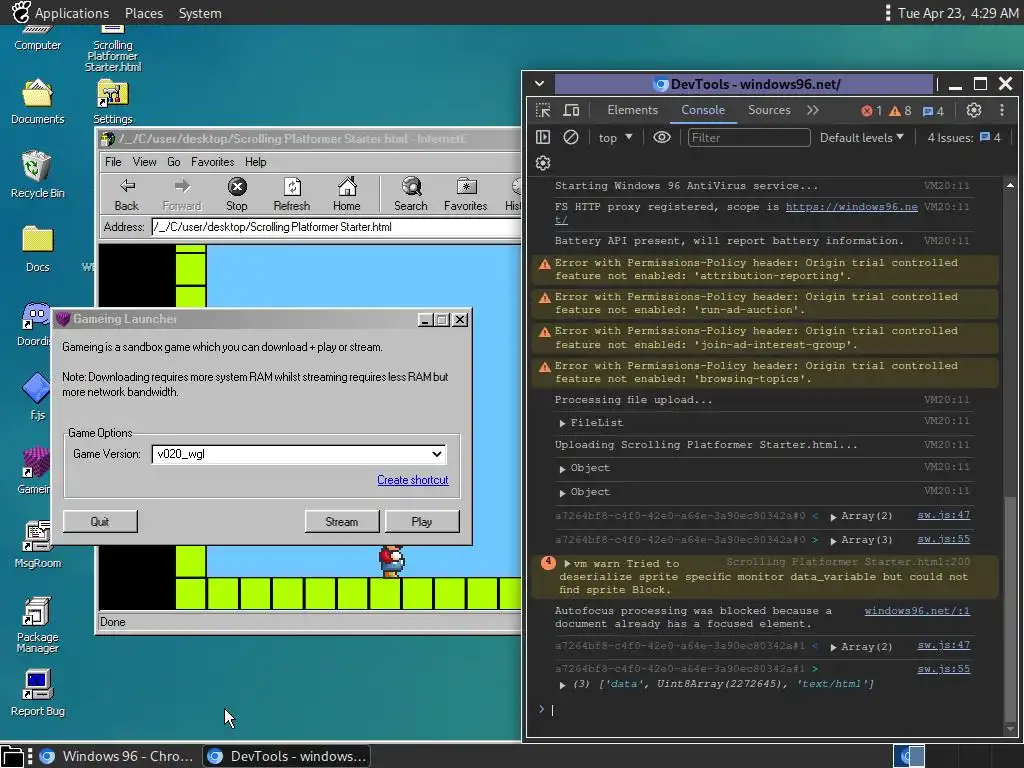This screenshot has height=768, width=1024.
Task: Click the Stop icon in browser toolbar
Action: tap(236, 194)
